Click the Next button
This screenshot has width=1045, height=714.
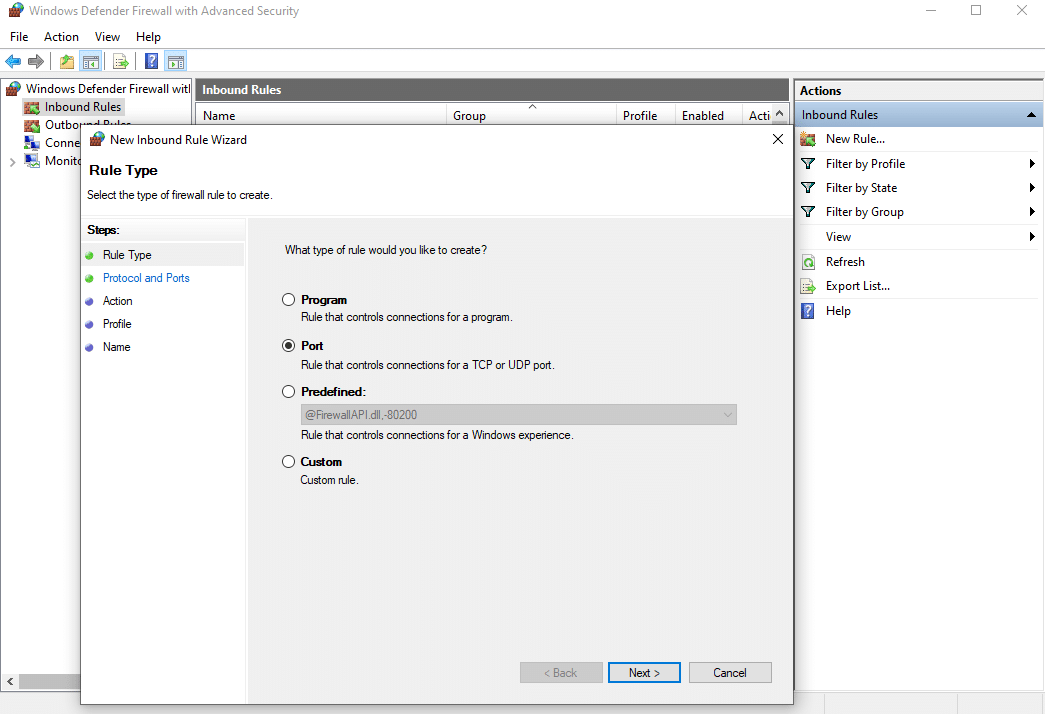tap(644, 673)
